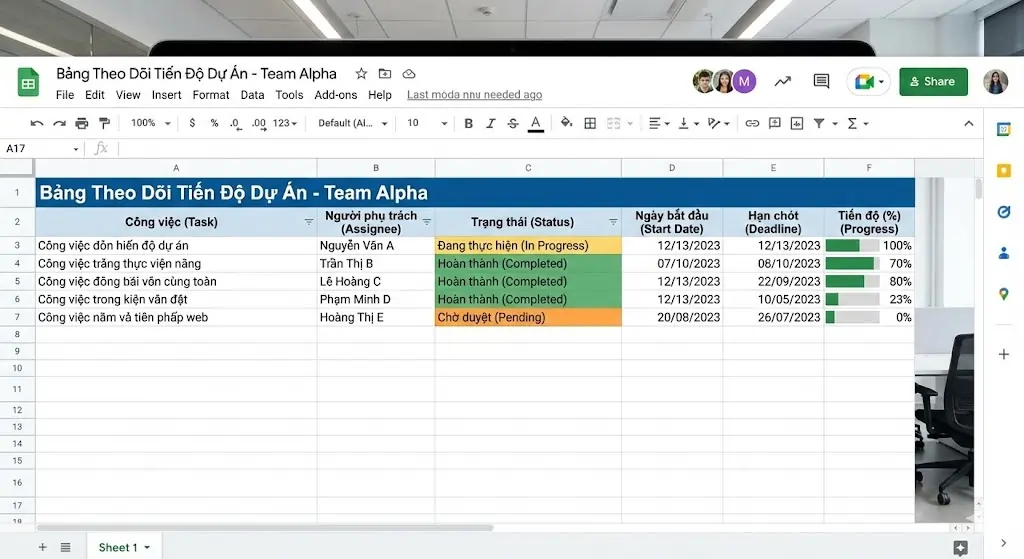The width and height of the screenshot is (1024, 559).
Task: Insert chart from toolbar
Action: [797, 123]
